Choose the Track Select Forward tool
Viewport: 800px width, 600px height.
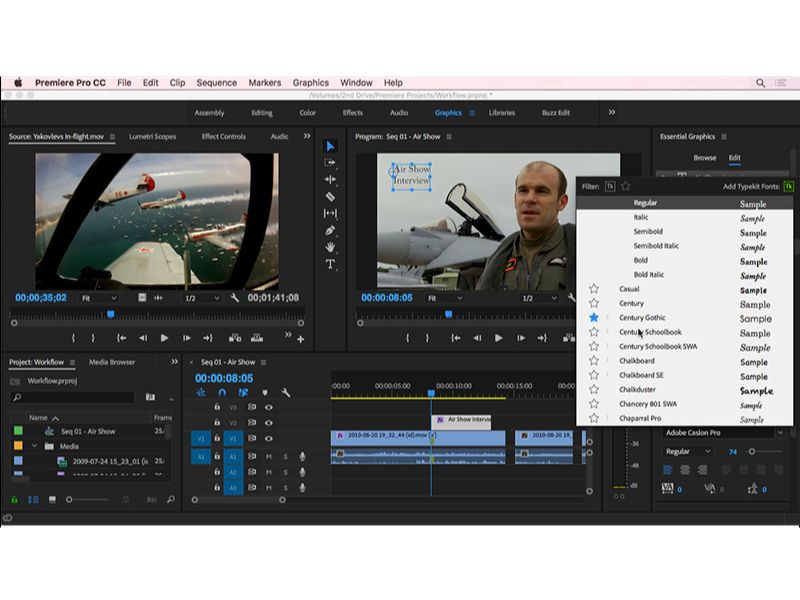point(330,163)
